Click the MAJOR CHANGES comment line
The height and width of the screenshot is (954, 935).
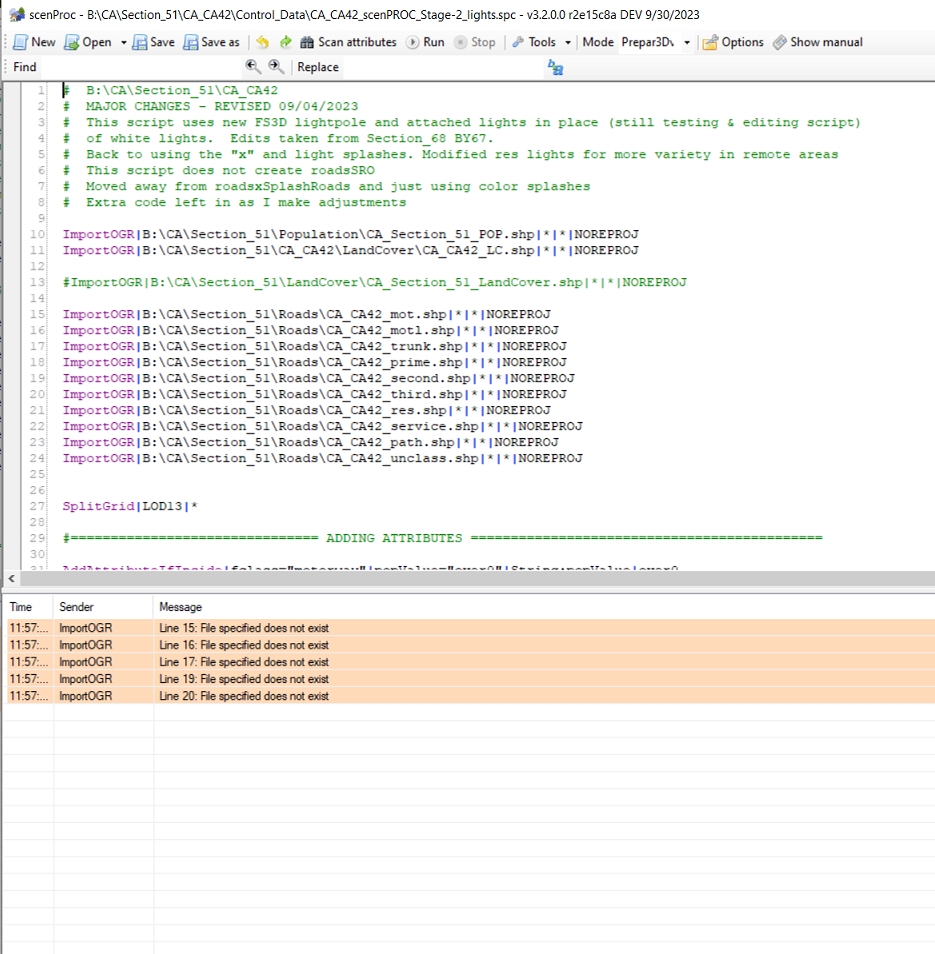tap(210, 106)
